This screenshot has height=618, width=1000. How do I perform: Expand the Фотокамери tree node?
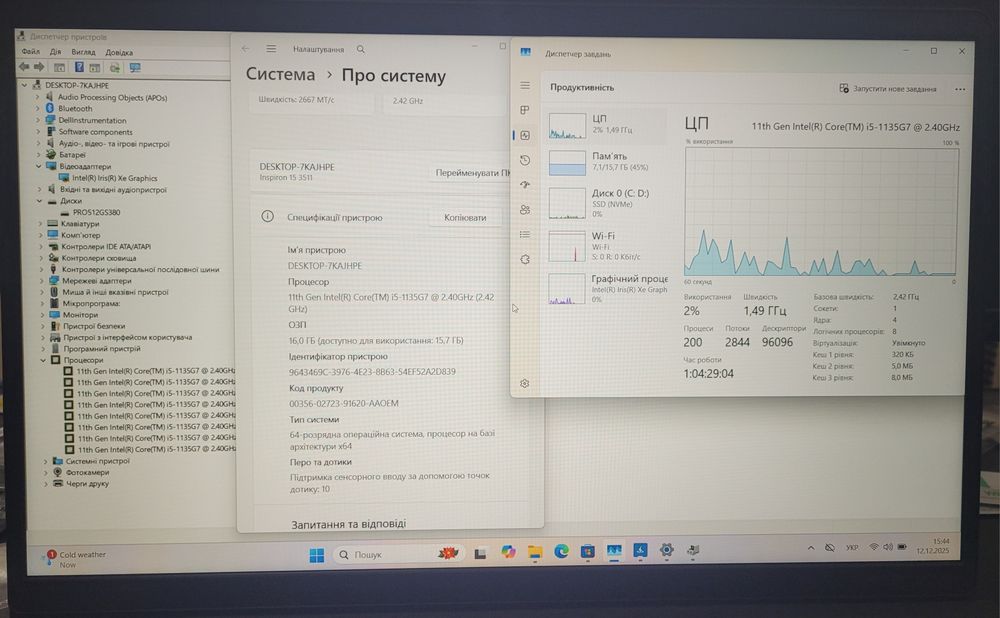(45, 473)
